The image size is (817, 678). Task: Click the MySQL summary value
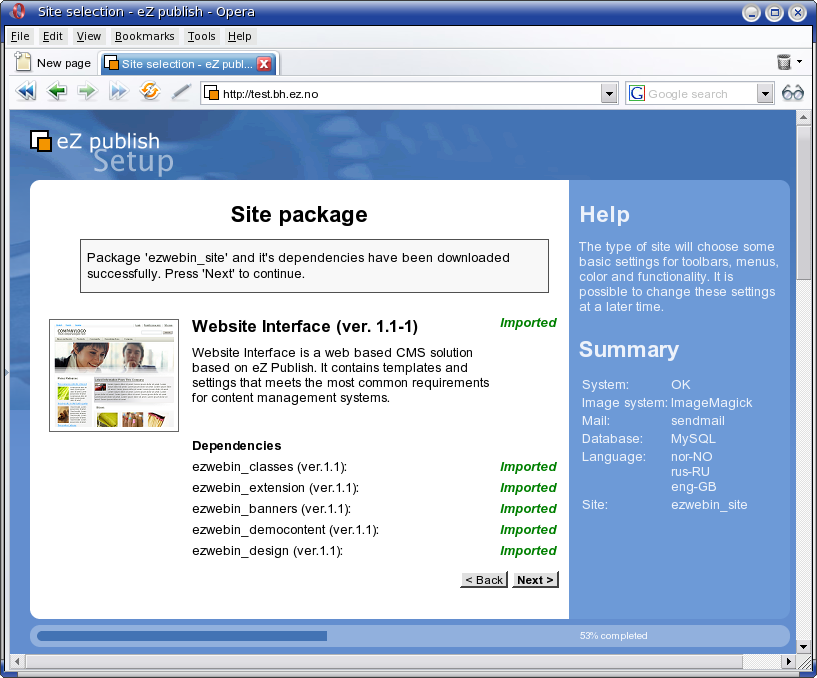coord(693,439)
